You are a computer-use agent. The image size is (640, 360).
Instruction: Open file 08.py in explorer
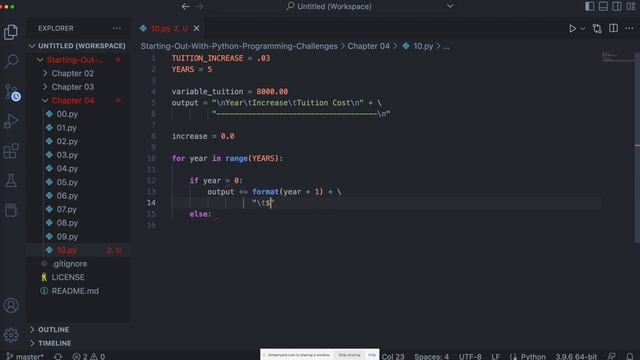(x=67, y=223)
